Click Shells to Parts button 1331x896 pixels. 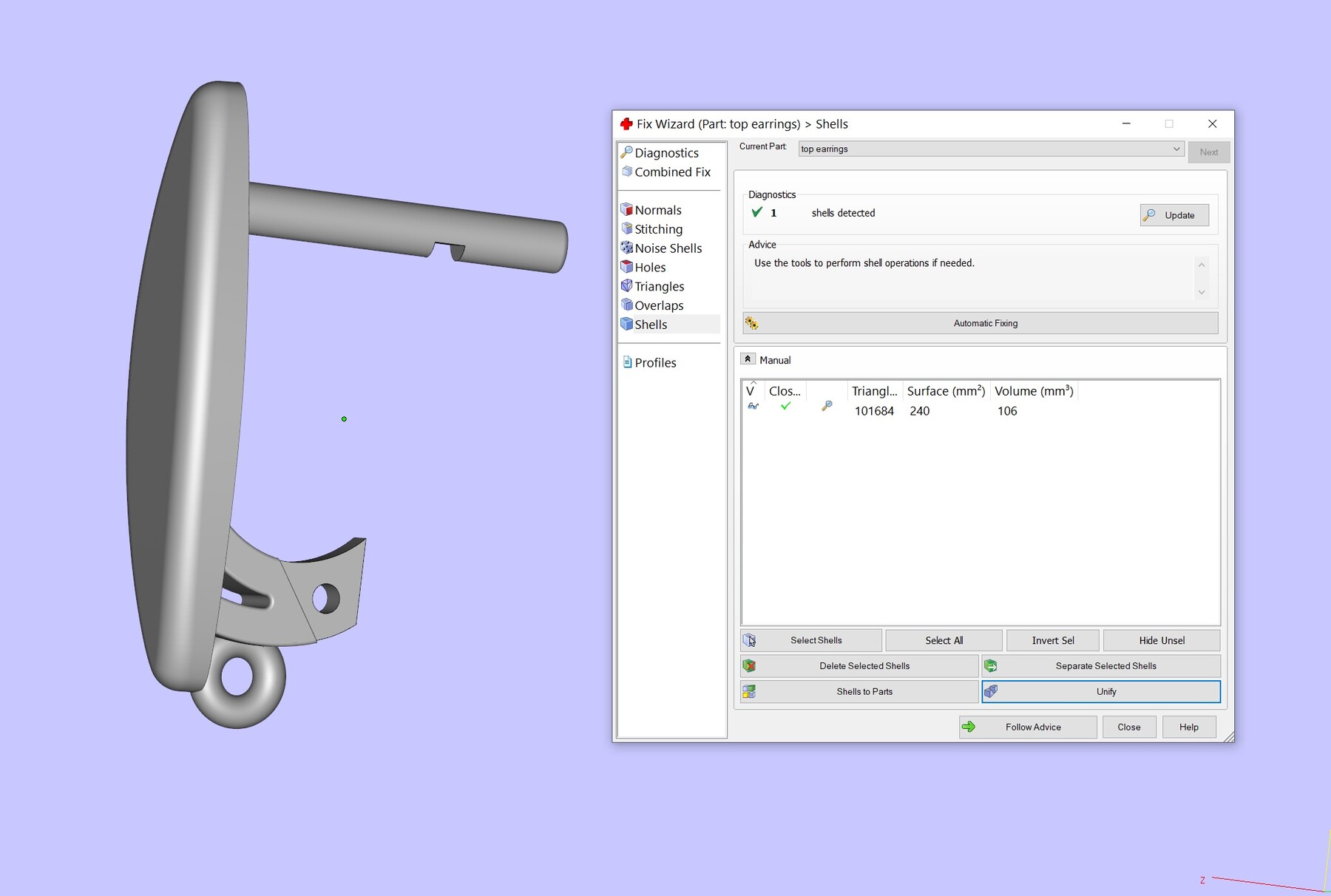(859, 691)
